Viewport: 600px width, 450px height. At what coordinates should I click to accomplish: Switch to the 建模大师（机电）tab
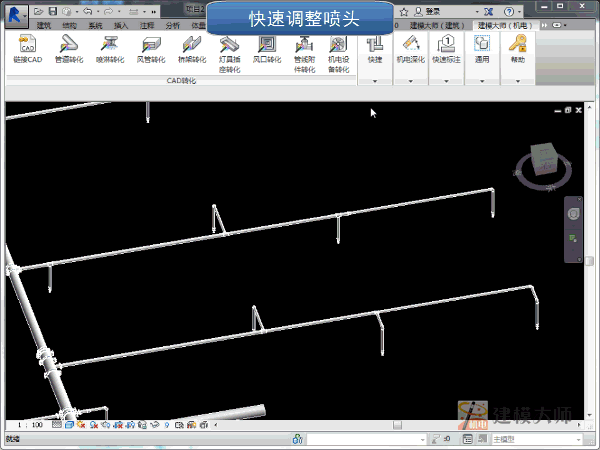tap(505, 26)
